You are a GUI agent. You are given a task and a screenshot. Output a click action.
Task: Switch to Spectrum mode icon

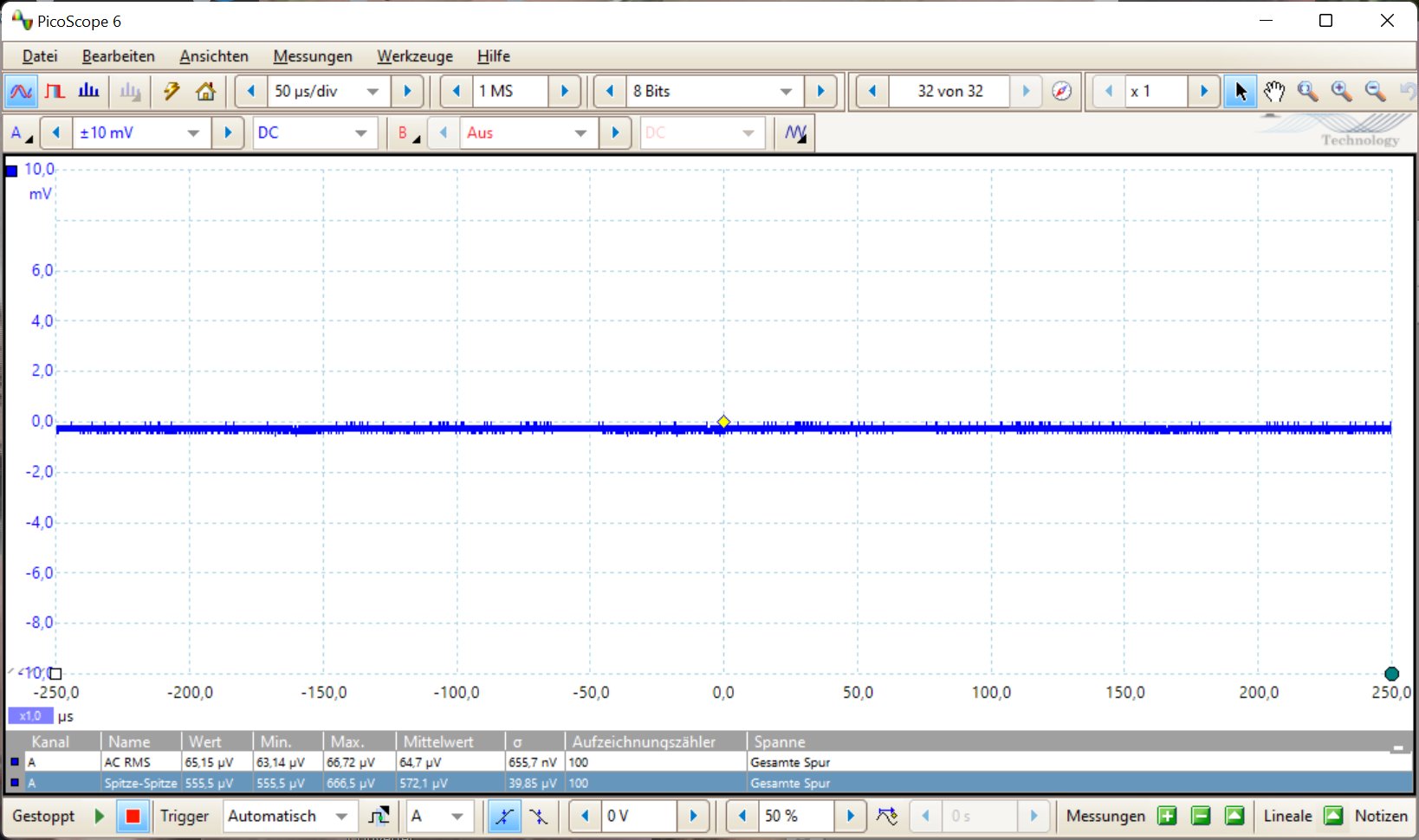pos(88,91)
